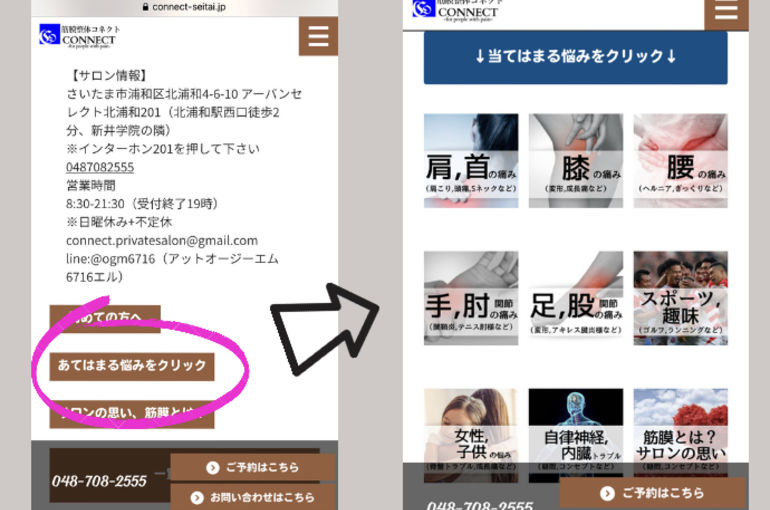Choose the 女性,子供 category tile

click(x=471, y=430)
